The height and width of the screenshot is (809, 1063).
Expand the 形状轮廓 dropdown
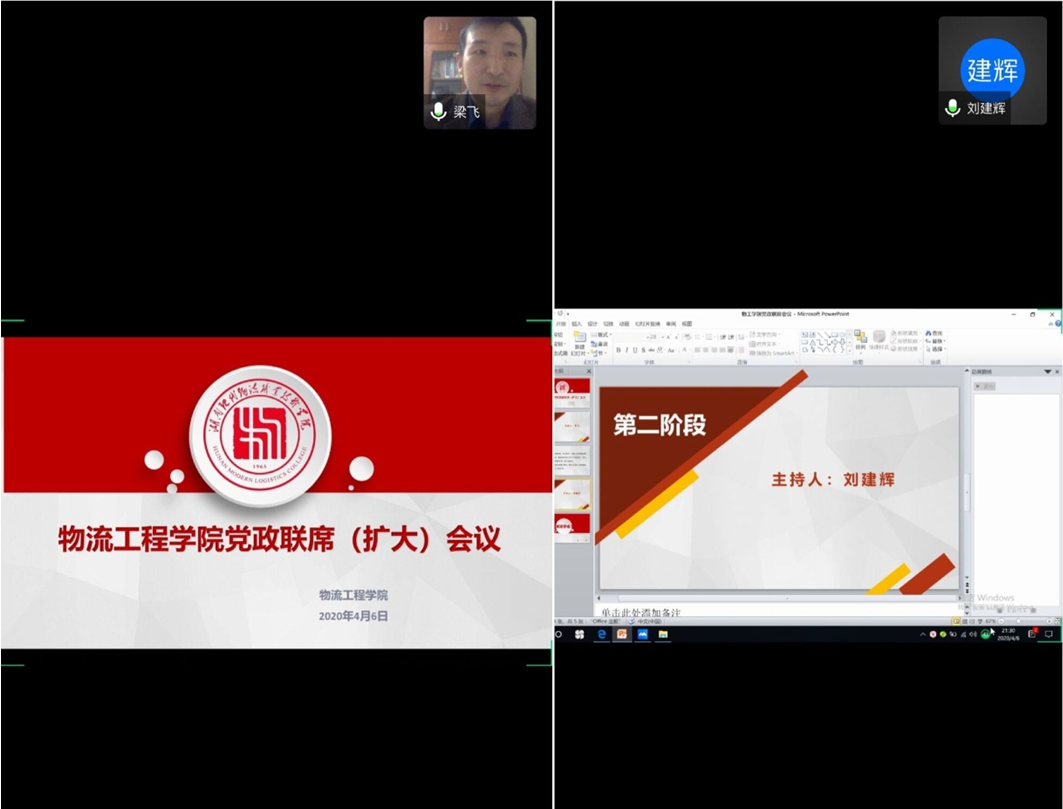pyautogui.click(x=906, y=341)
